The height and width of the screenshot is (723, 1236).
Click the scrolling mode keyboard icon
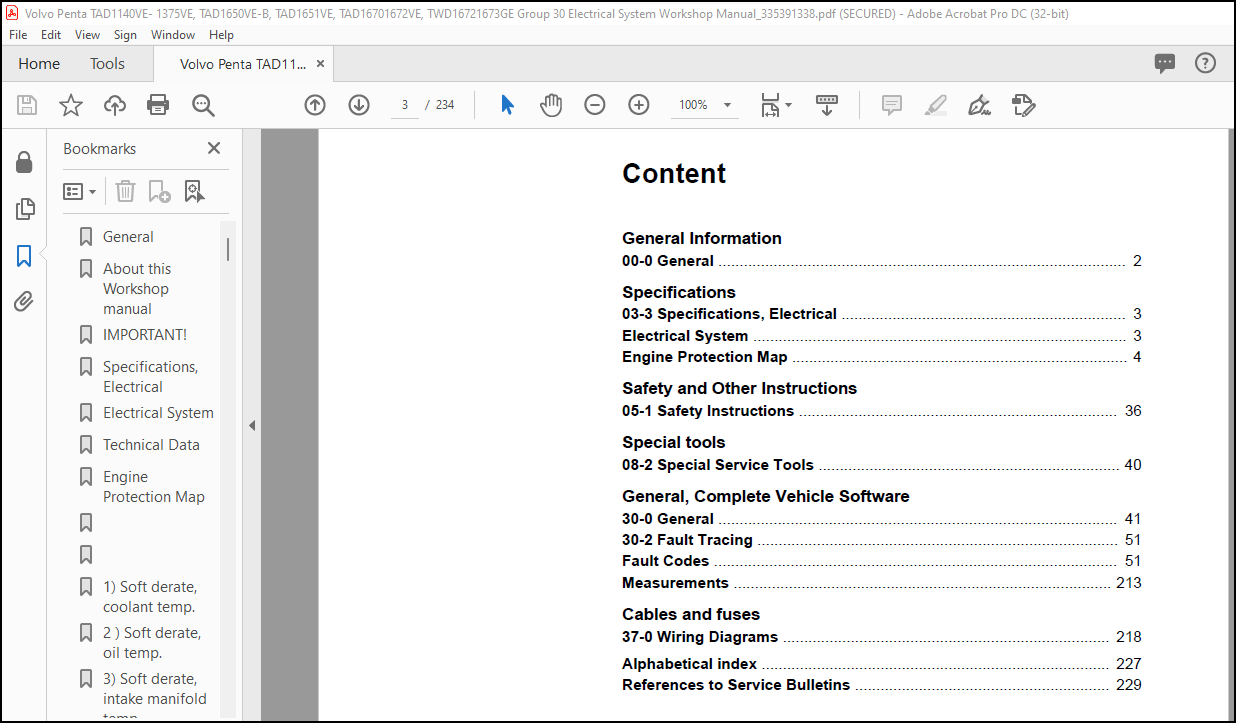tap(827, 105)
